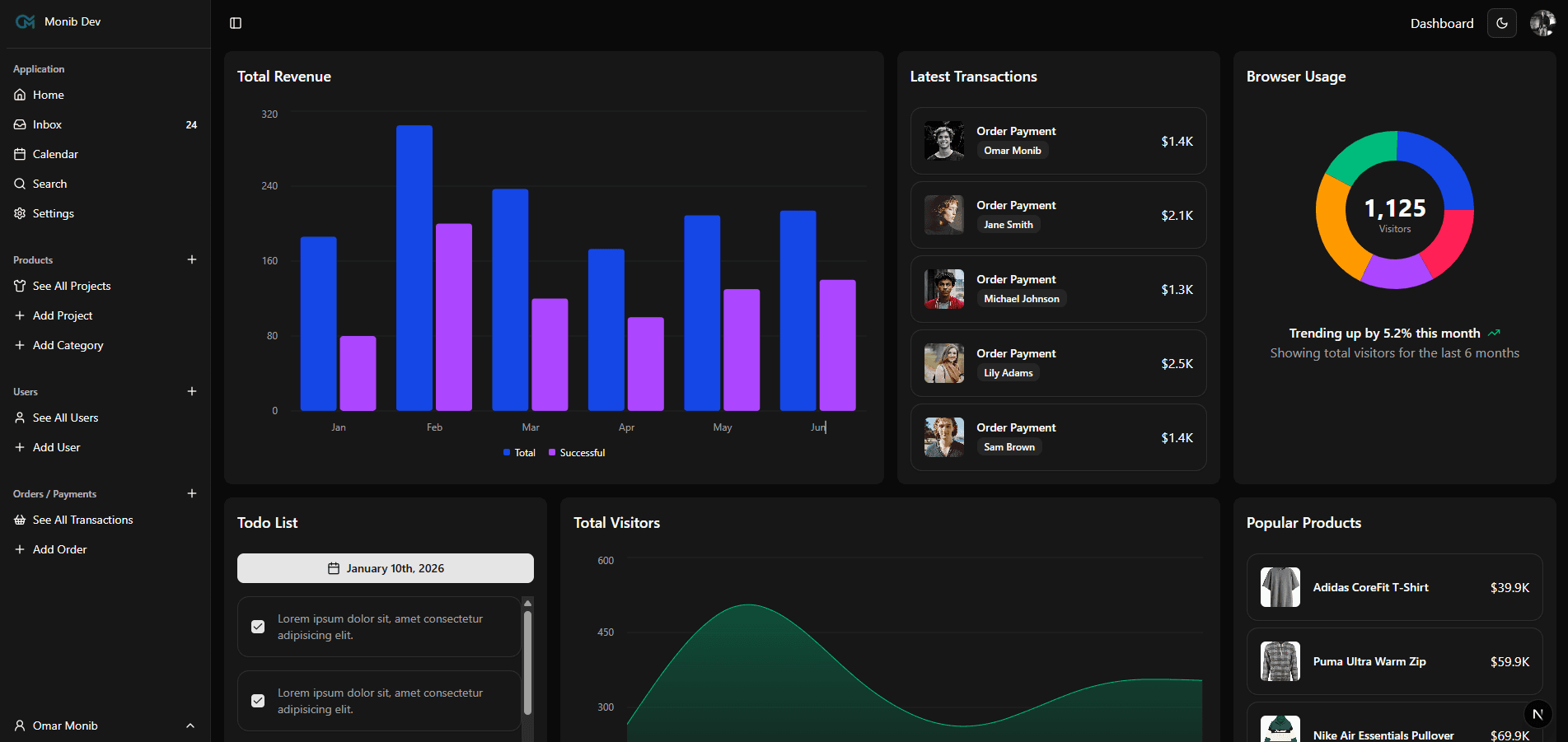Screen dimensions: 1568x742
Task: Toggle the Successful legend swatch
Action: (x=552, y=453)
